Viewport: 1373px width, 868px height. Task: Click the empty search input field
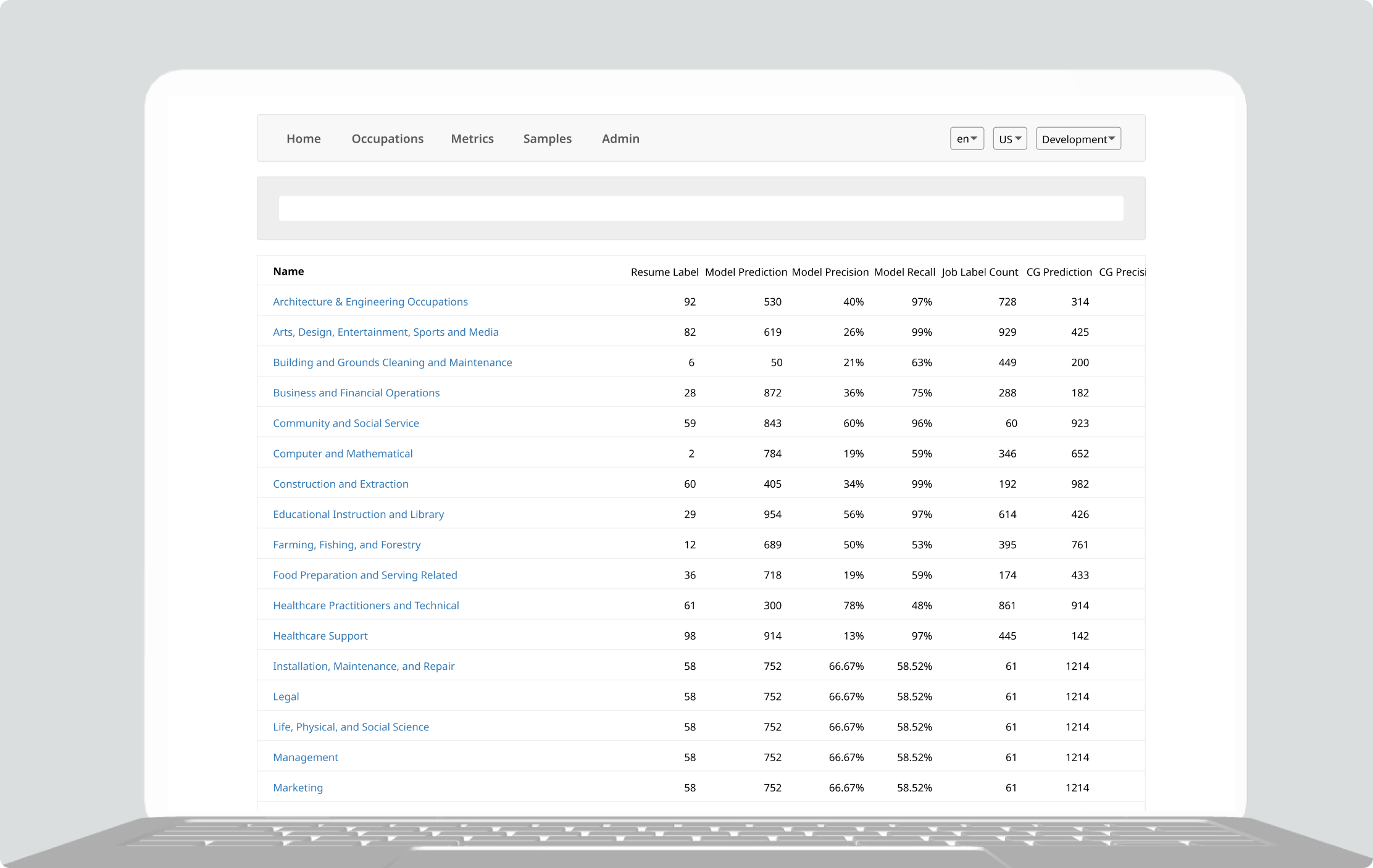point(701,209)
